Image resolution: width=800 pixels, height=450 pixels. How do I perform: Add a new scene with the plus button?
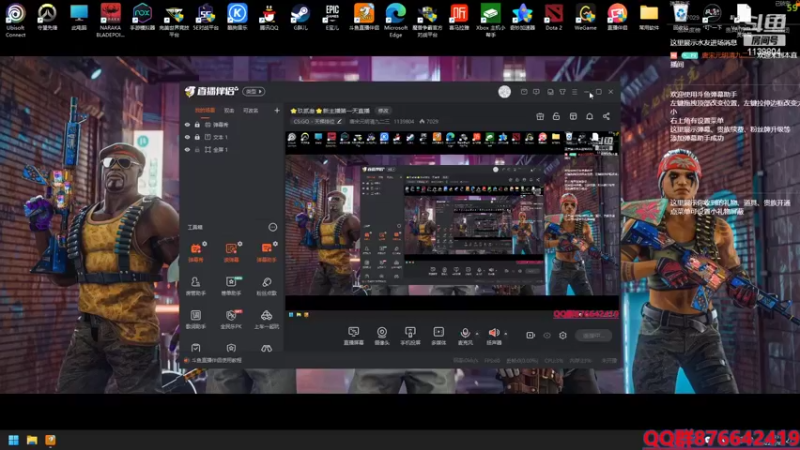tap(277, 110)
